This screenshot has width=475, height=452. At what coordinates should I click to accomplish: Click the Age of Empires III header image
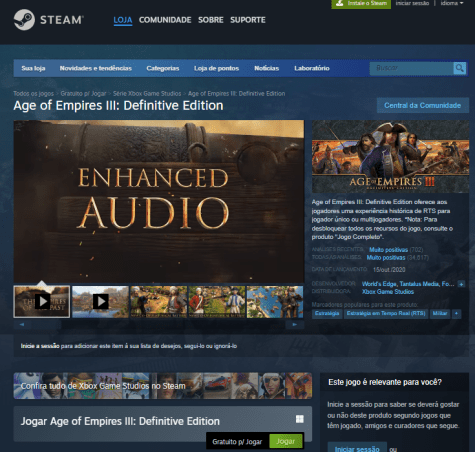390,156
